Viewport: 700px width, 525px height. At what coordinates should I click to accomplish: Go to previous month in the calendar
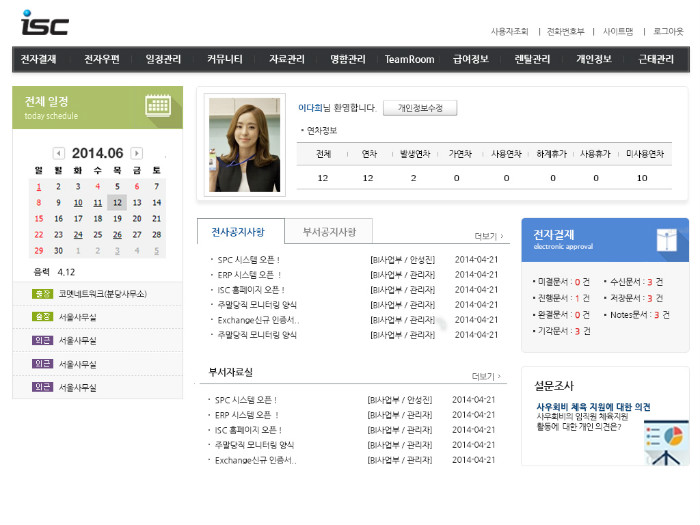pyautogui.click(x=59, y=153)
